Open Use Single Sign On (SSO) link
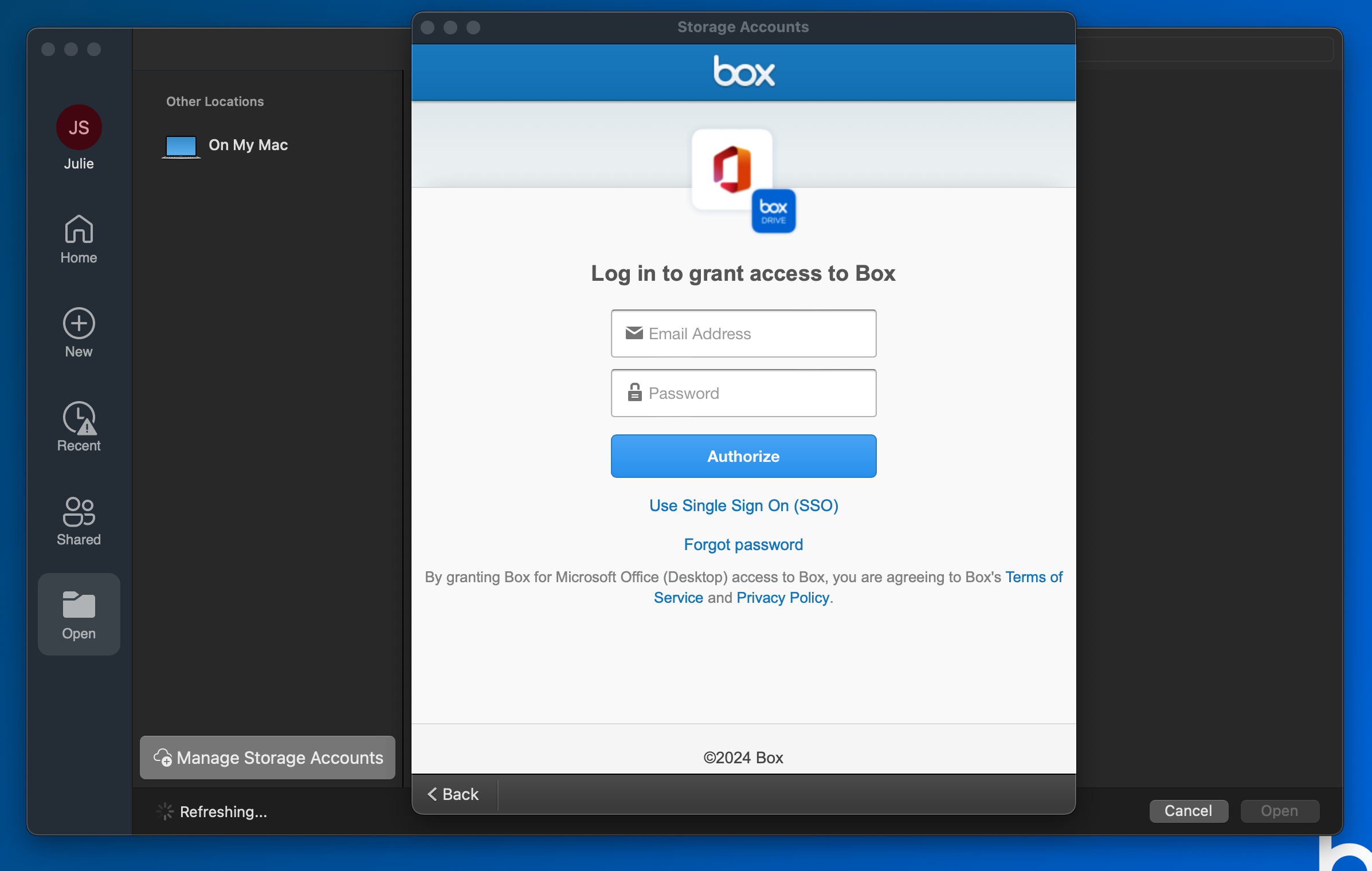Viewport: 1372px width, 871px height. [743, 506]
